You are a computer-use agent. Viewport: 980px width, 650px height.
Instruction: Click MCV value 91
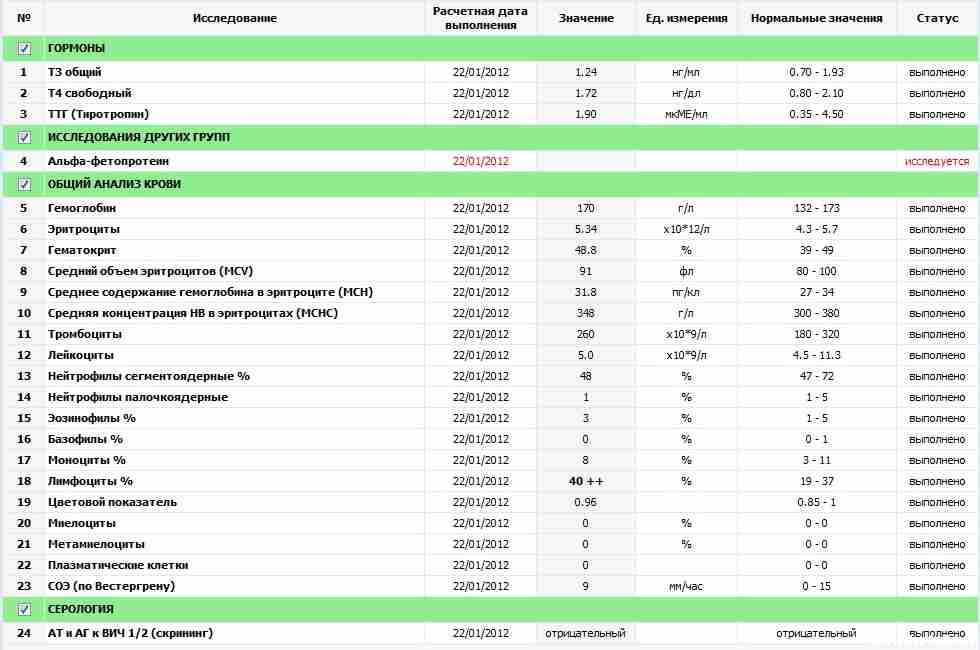pos(586,271)
